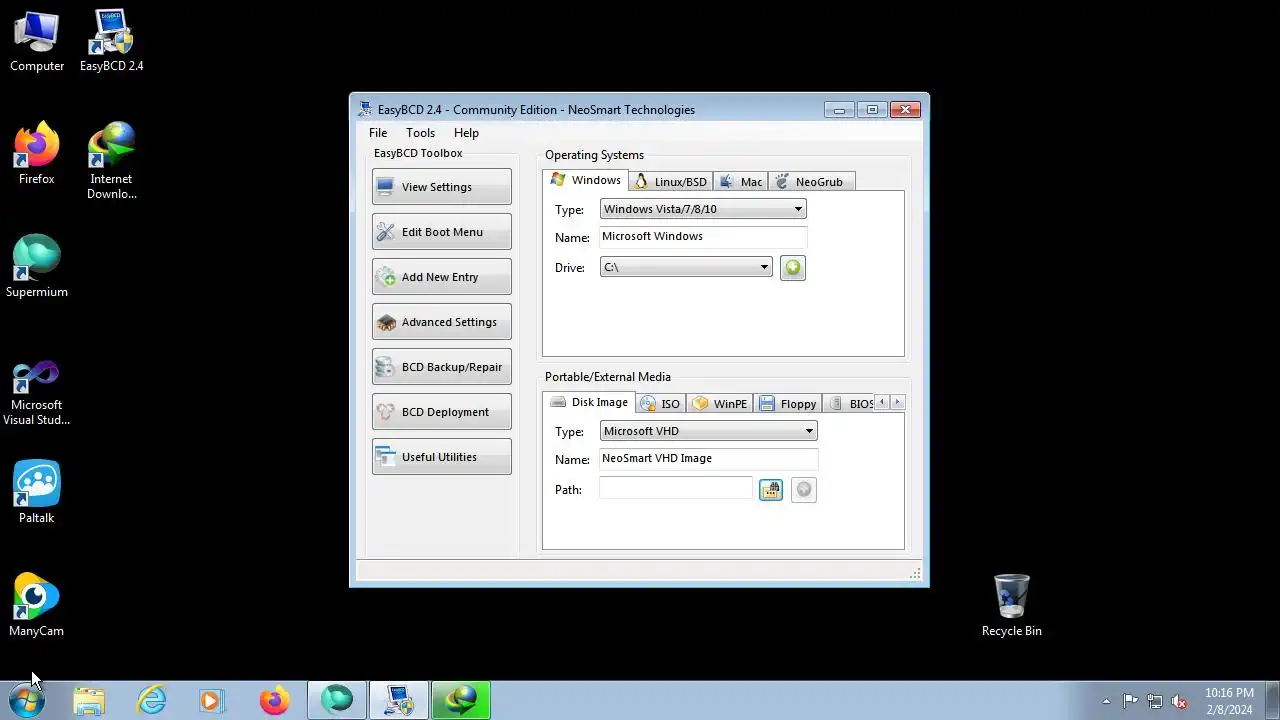Switch to the NeoGrub tab
The height and width of the screenshot is (720, 1280).
(x=811, y=182)
